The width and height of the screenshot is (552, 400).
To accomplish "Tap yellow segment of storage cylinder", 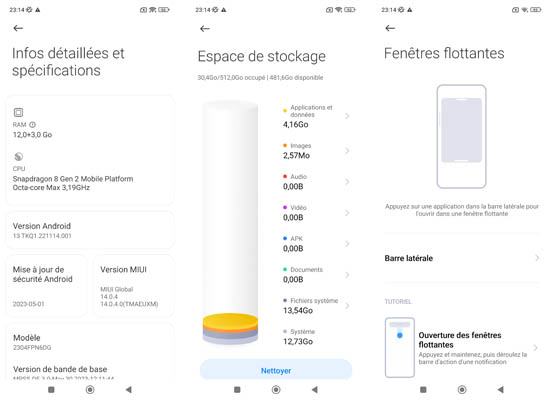I will coord(230,321).
